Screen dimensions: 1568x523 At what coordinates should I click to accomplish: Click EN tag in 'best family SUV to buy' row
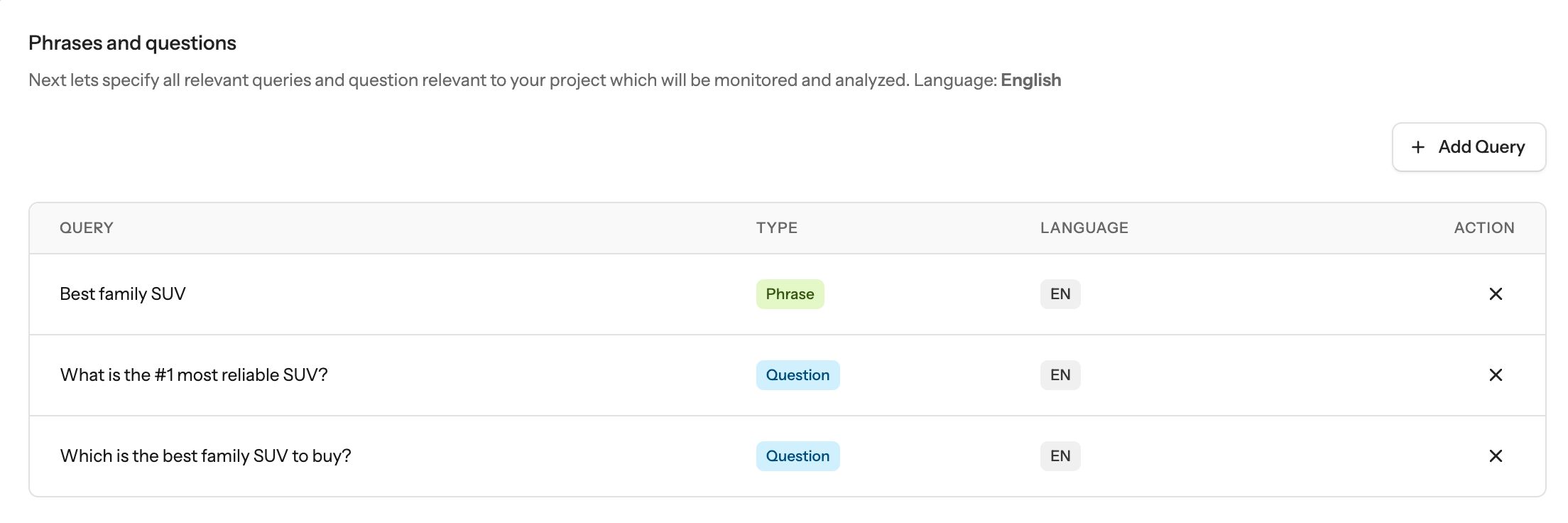click(1060, 456)
